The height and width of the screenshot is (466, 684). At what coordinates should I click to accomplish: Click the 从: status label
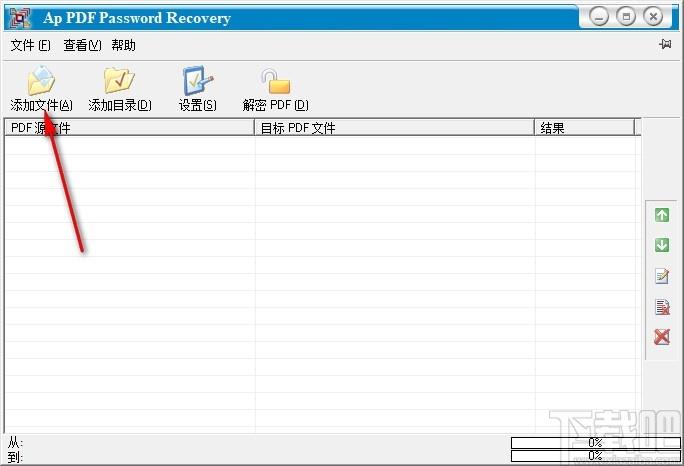(x=15, y=443)
